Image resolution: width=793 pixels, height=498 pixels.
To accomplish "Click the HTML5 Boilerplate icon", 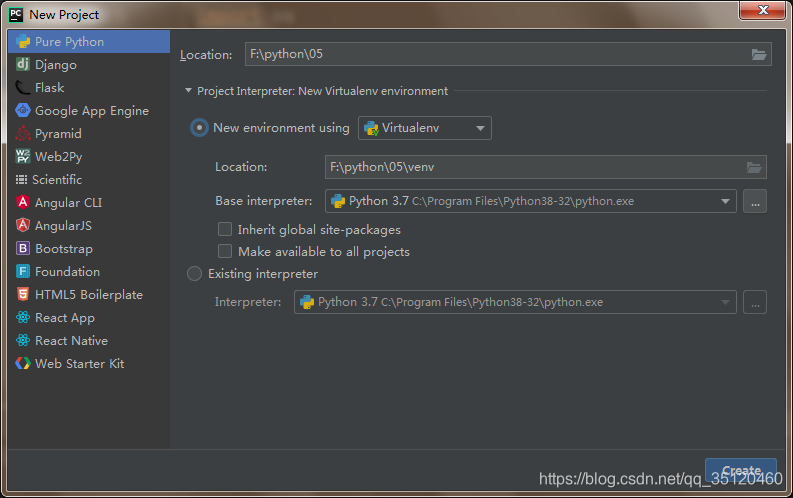I will click(x=23, y=294).
